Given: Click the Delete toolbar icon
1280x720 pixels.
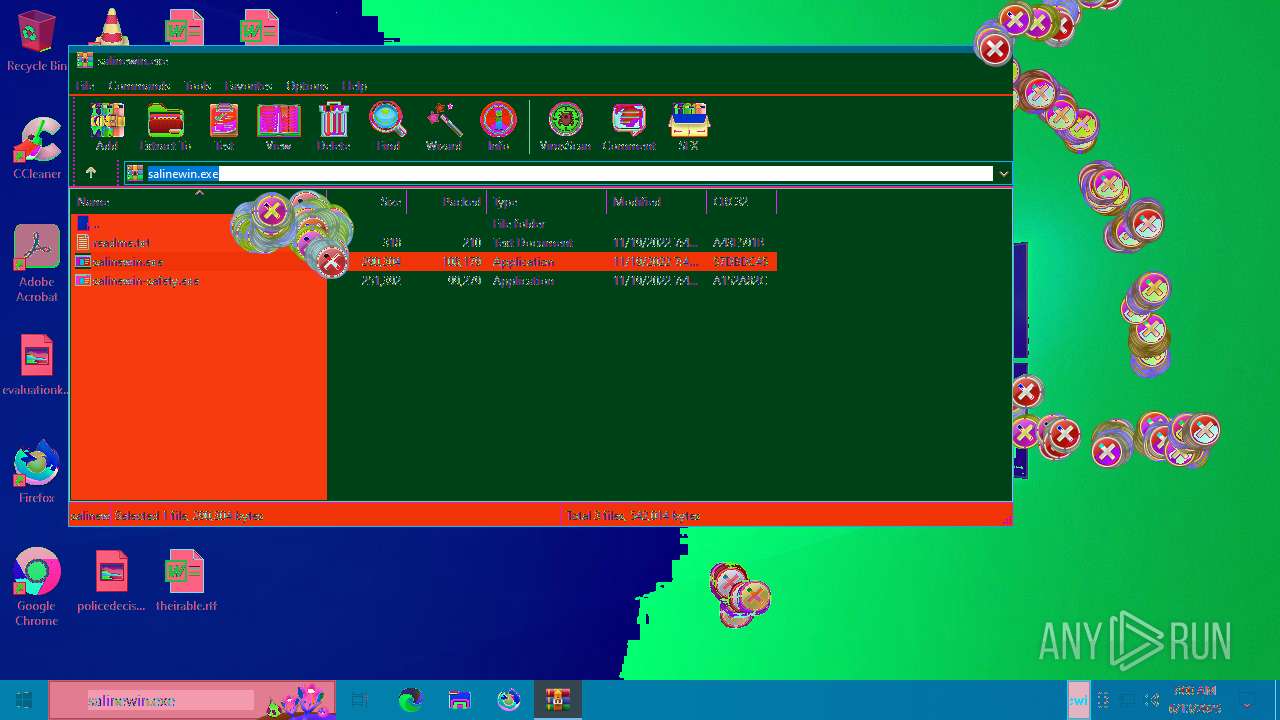Looking at the screenshot, I should [333, 126].
